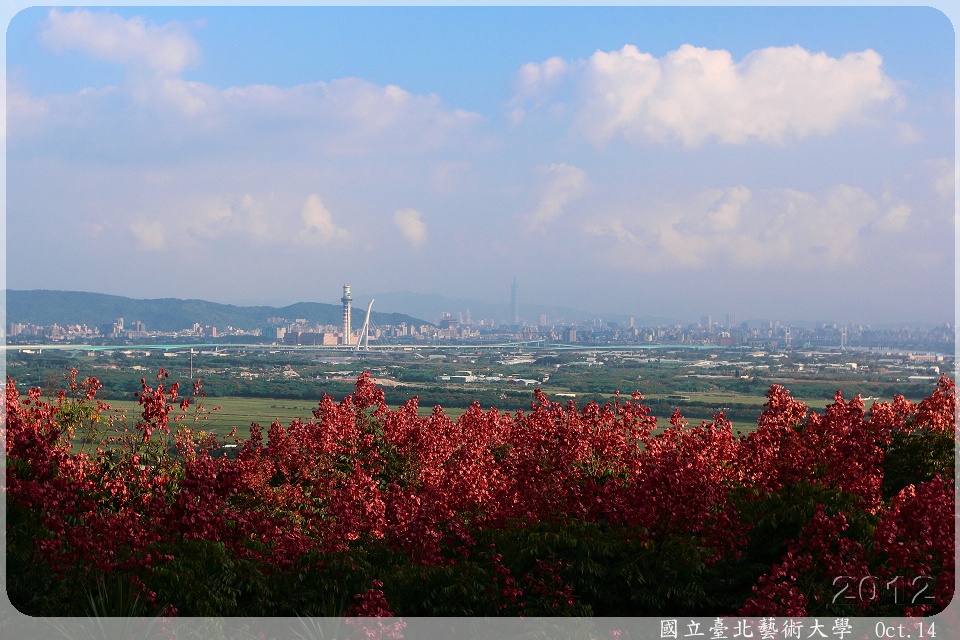The height and width of the screenshot is (640, 960).
Task: Click the year stamp 2012
Action: [x=883, y=591]
